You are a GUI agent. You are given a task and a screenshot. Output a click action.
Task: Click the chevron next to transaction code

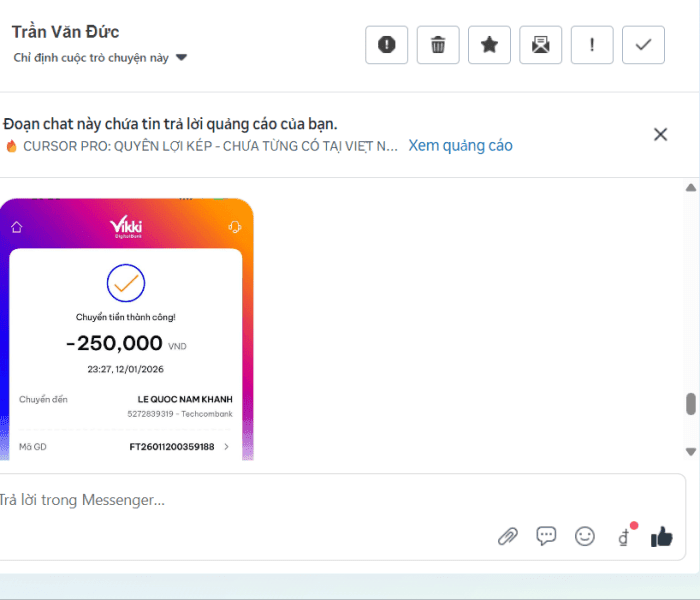[226, 447]
